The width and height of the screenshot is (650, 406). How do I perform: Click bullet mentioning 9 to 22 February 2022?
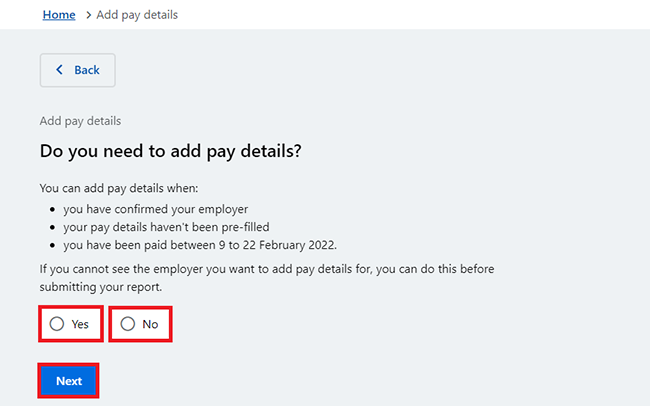pos(200,245)
